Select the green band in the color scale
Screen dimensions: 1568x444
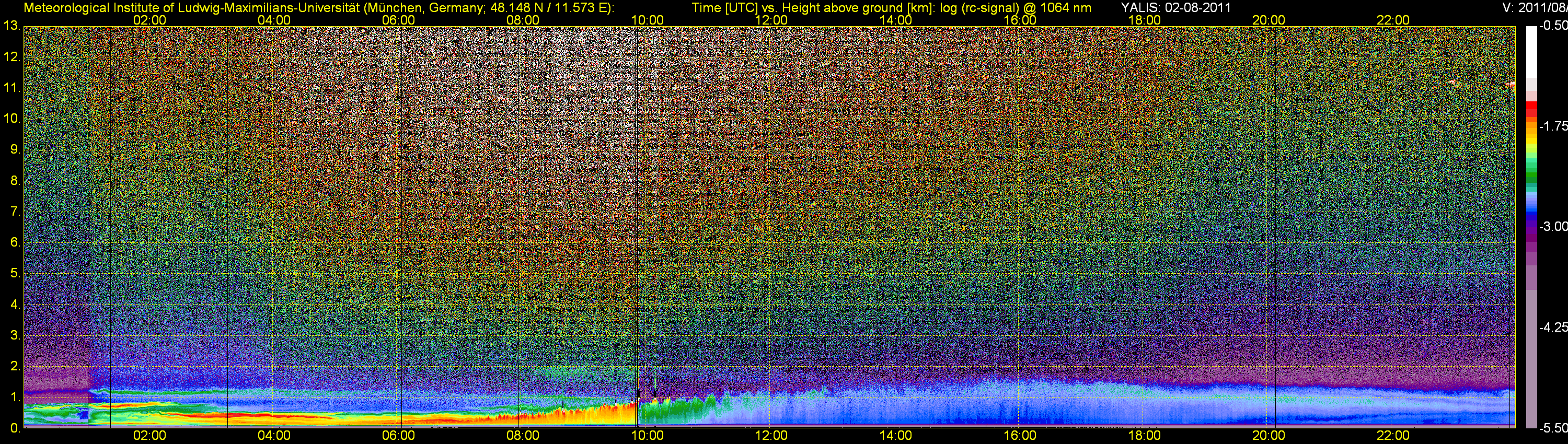click(x=1531, y=177)
